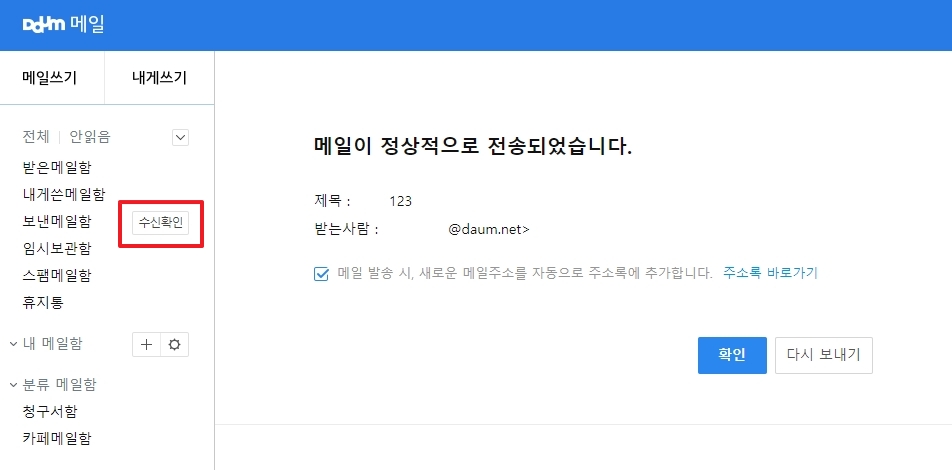952x470 pixels.
Task: Open the 청구서함 folder
Action: coord(50,411)
